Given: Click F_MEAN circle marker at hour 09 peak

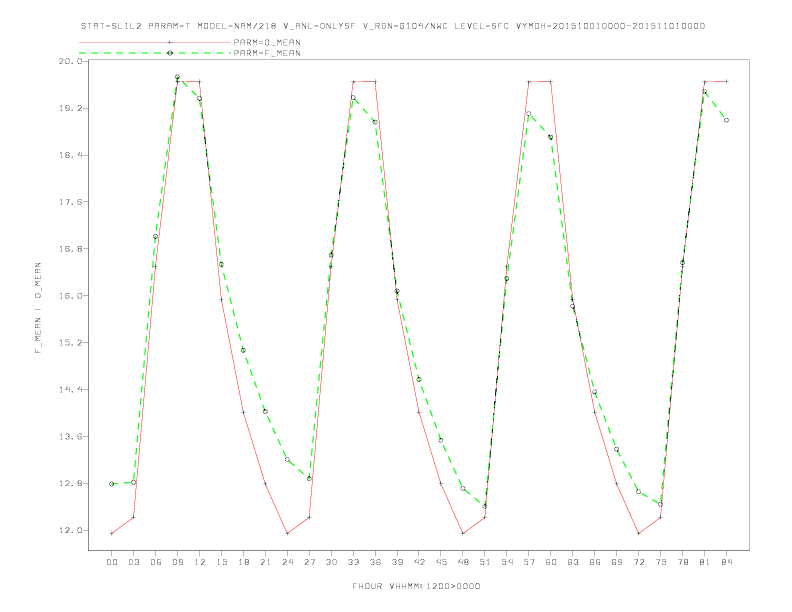Looking at the screenshot, I should click(x=177, y=77).
